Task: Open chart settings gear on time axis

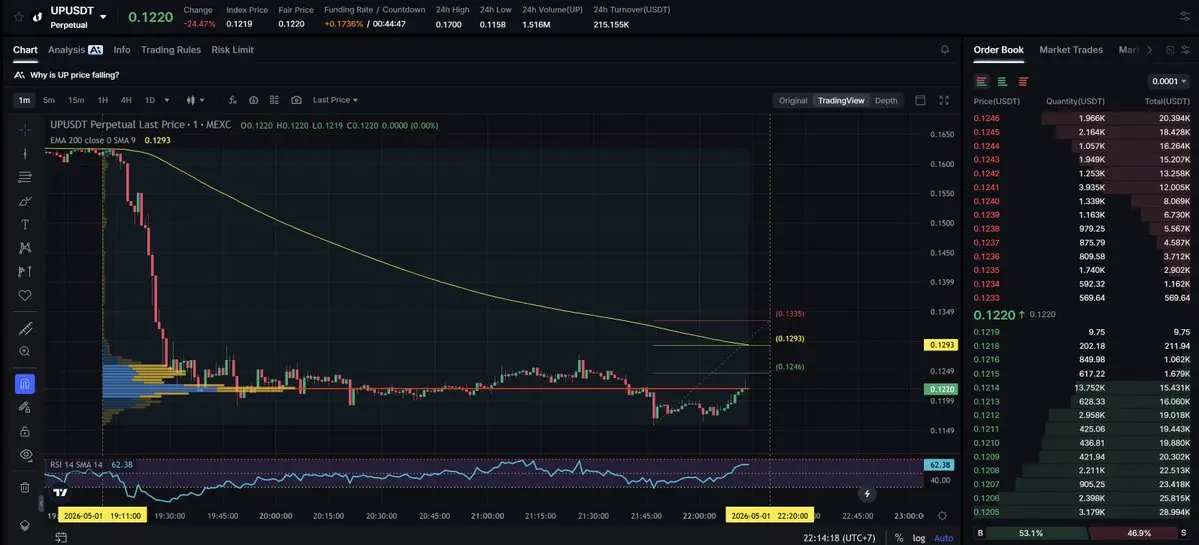Action: 942,516
